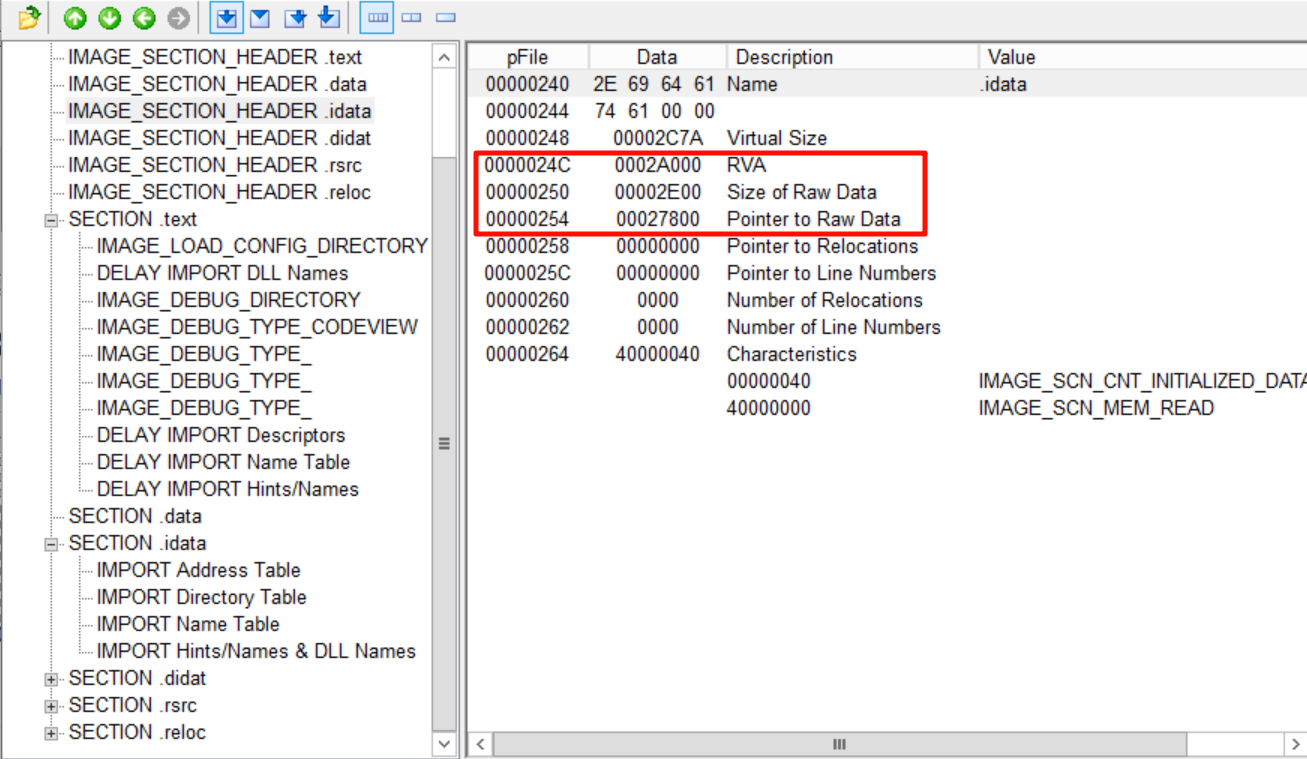Click the rightmost blue down-arrow view icon
Viewport: 1307px width, 759px height.
328,17
